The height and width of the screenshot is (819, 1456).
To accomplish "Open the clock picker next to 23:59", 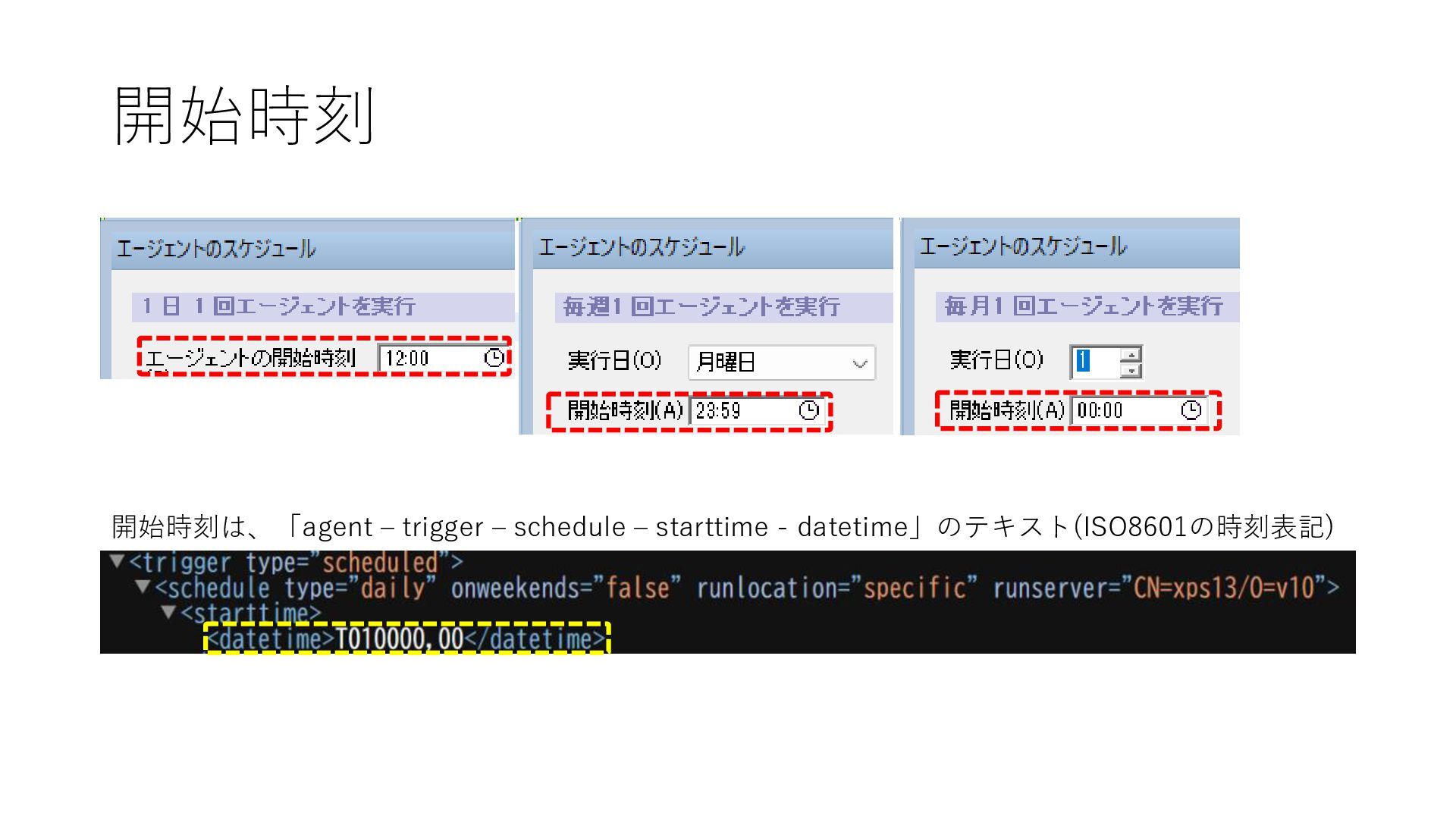I will tap(808, 410).
